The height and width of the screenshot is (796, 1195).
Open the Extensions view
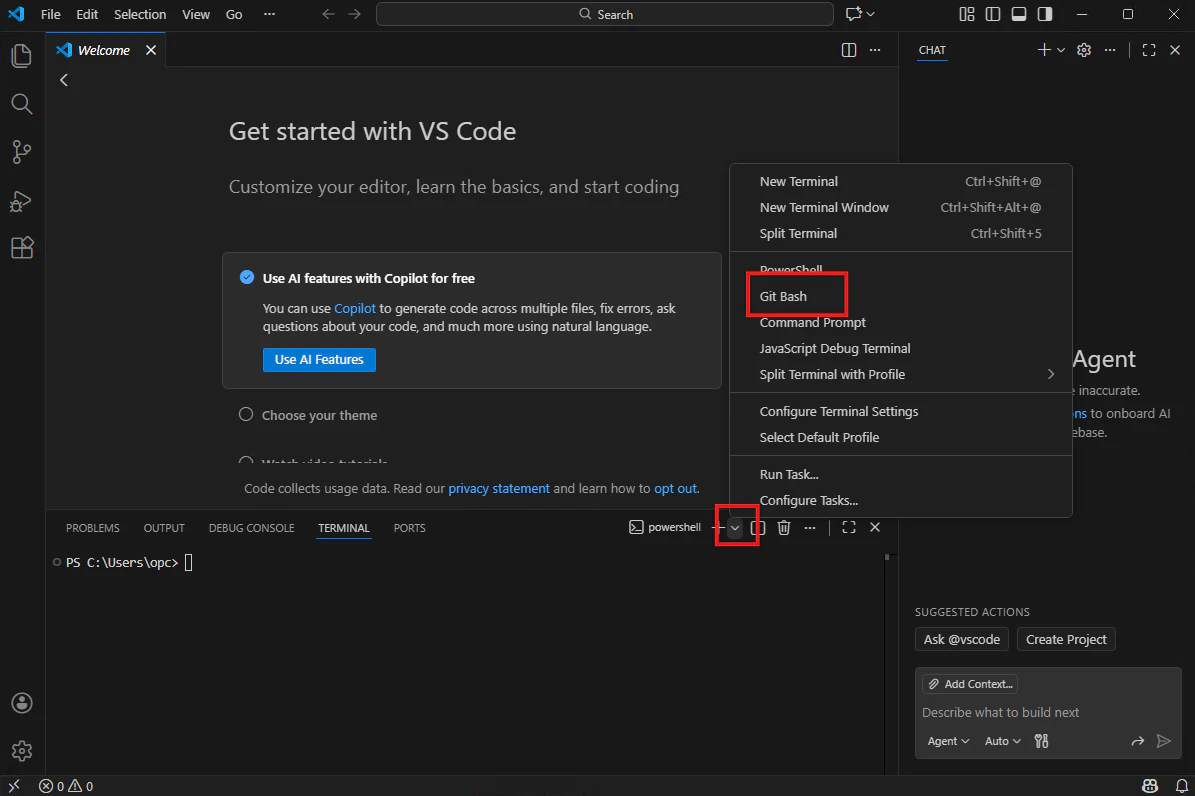[x=21, y=248]
